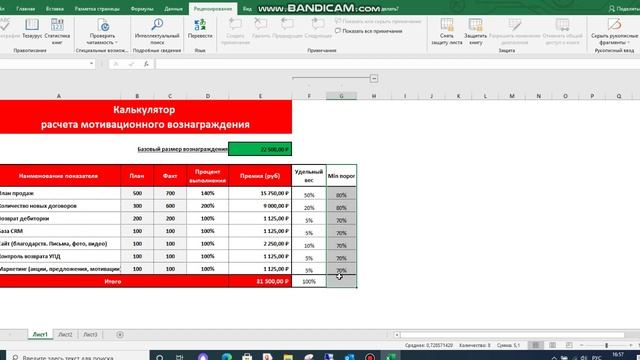Screen dimensions: 640x360
Task: Click the Excel icon on the taskbar
Action: coord(391,356)
